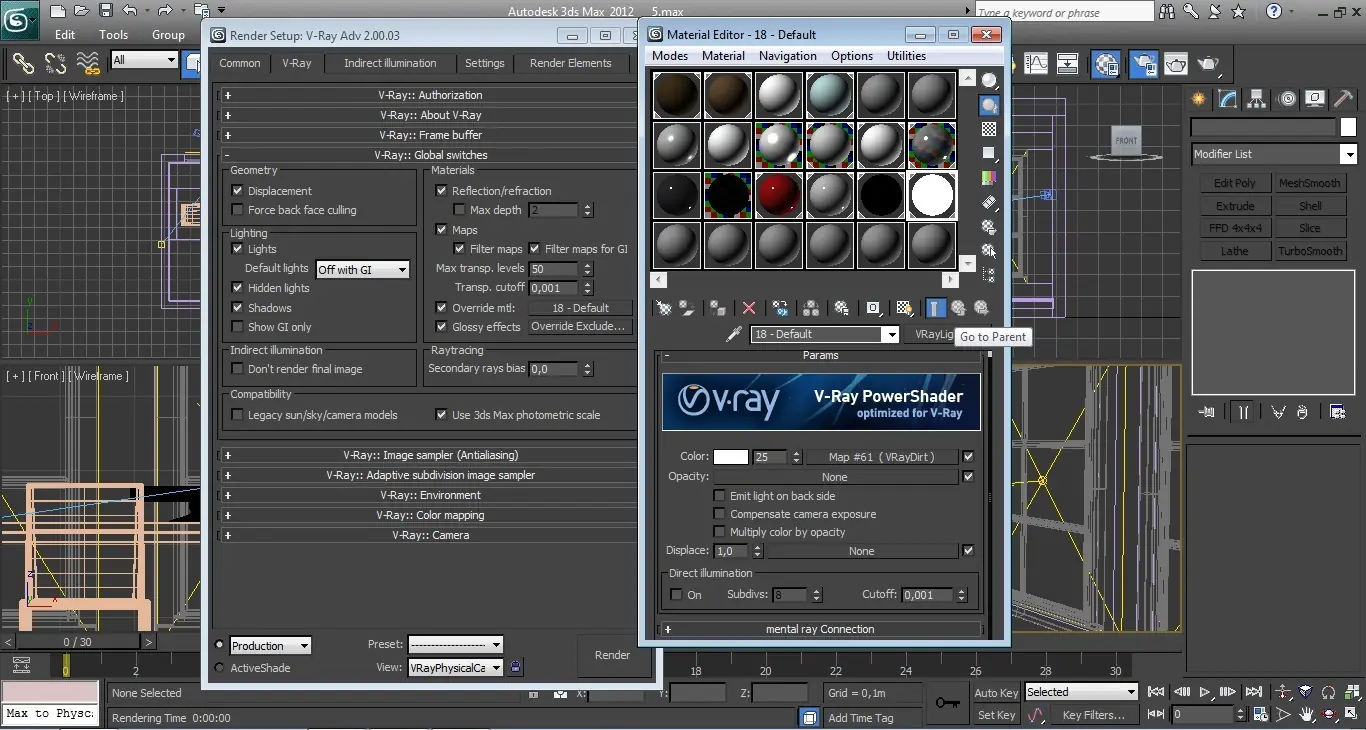Open the Production render mode dropdown
The width and height of the screenshot is (1366, 730).
pyautogui.click(x=271, y=646)
